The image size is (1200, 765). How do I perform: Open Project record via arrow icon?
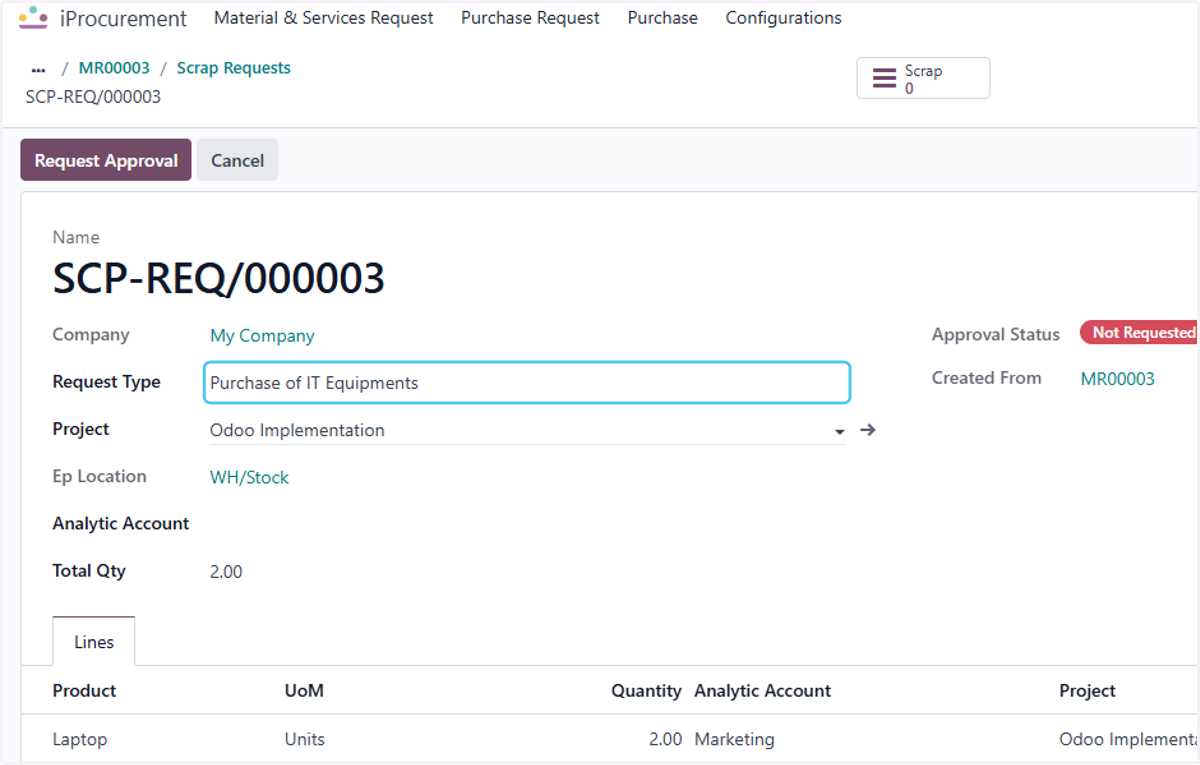pos(868,430)
